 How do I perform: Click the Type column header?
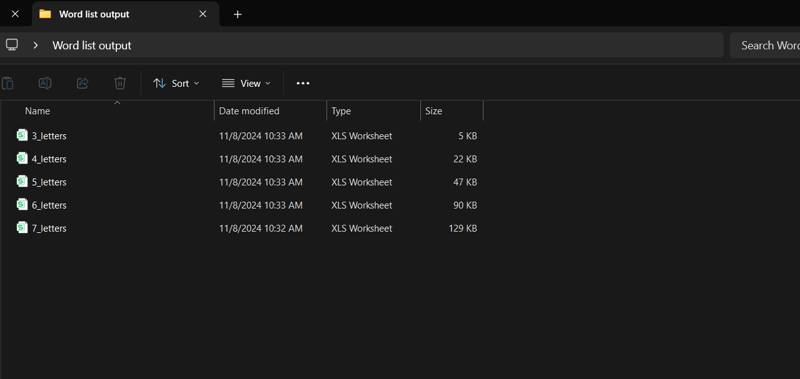[341, 111]
